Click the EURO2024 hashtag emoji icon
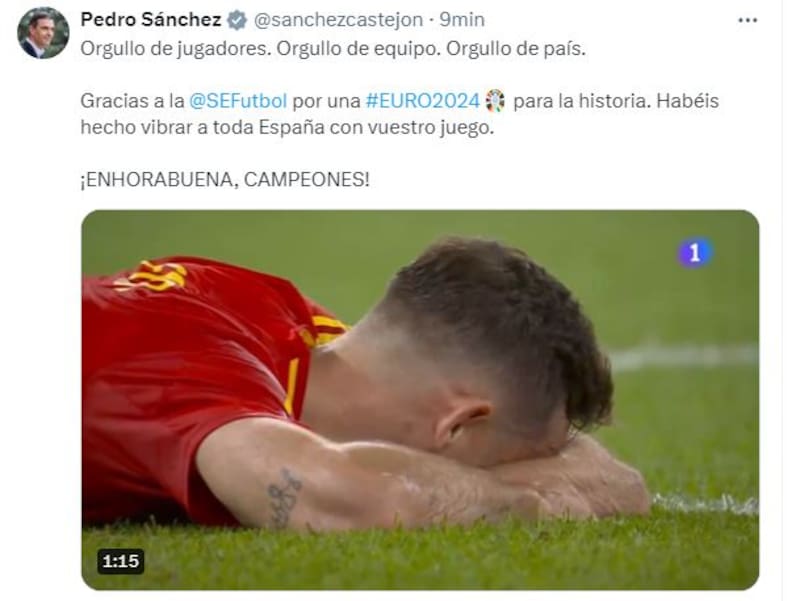800x601 pixels. (x=495, y=101)
